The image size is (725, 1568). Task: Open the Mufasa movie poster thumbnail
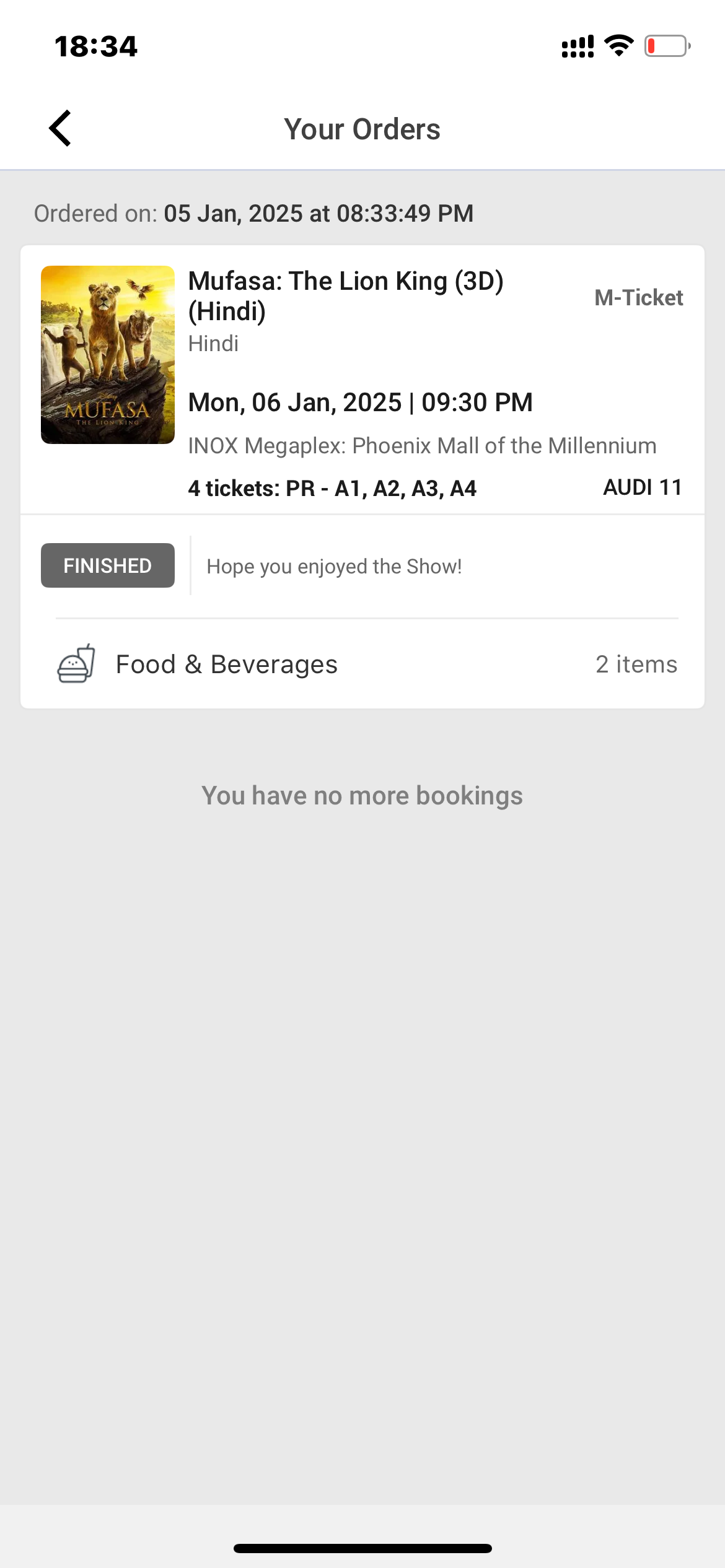108,354
